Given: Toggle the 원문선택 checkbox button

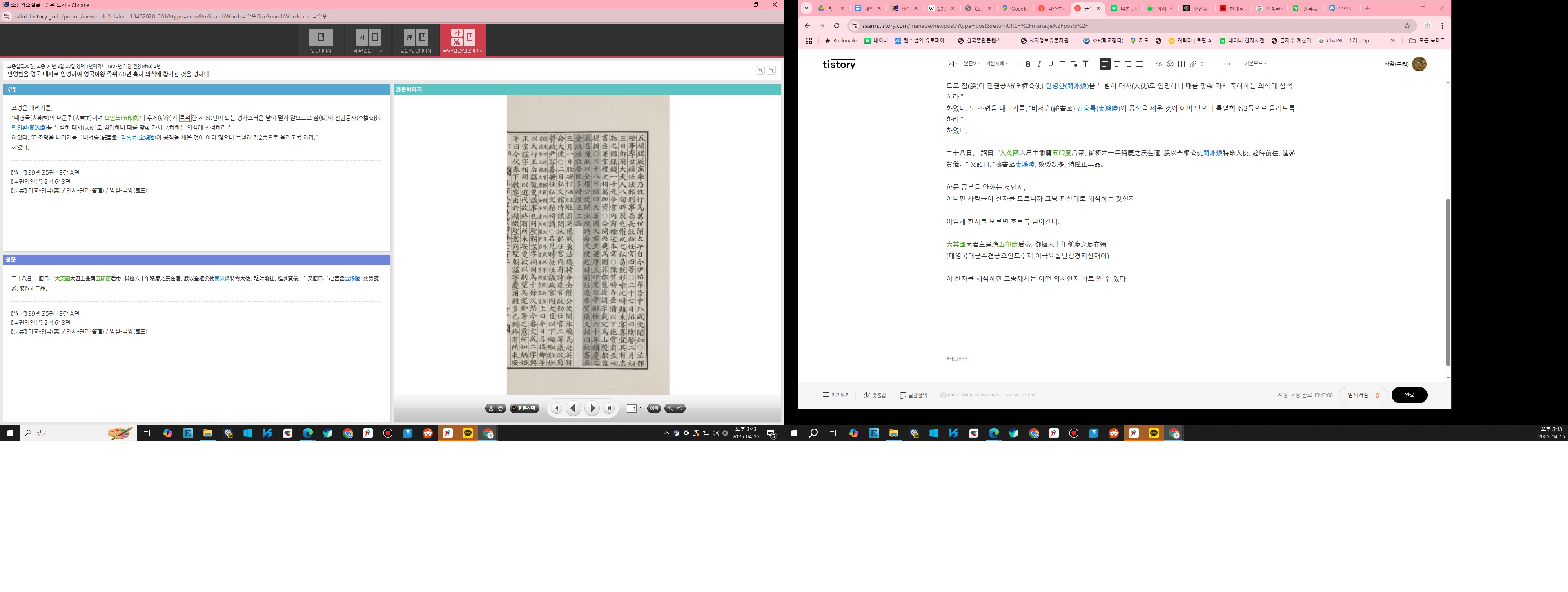Looking at the screenshot, I should tap(524, 409).
